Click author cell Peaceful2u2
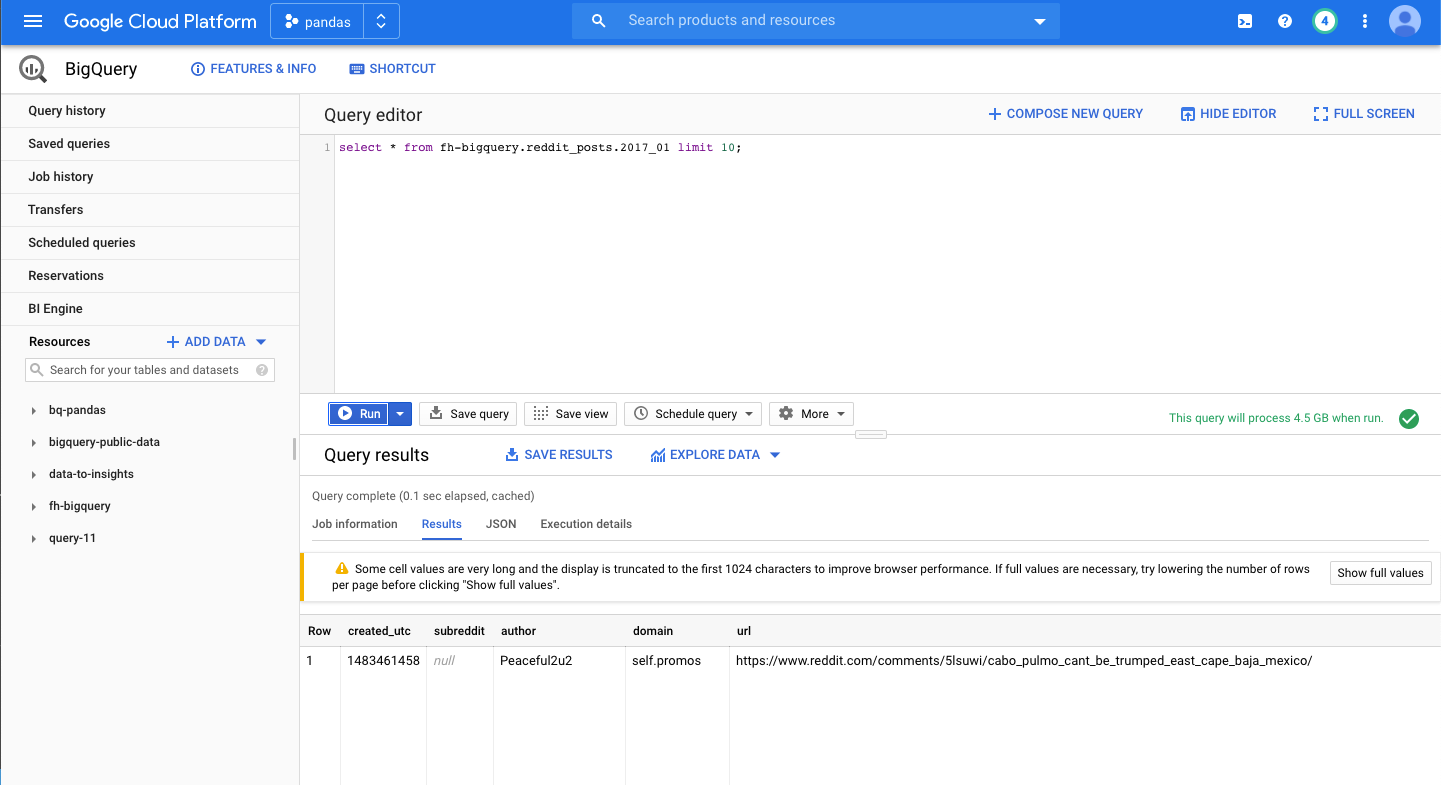This screenshot has width=1441, height=785. tap(536, 661)
